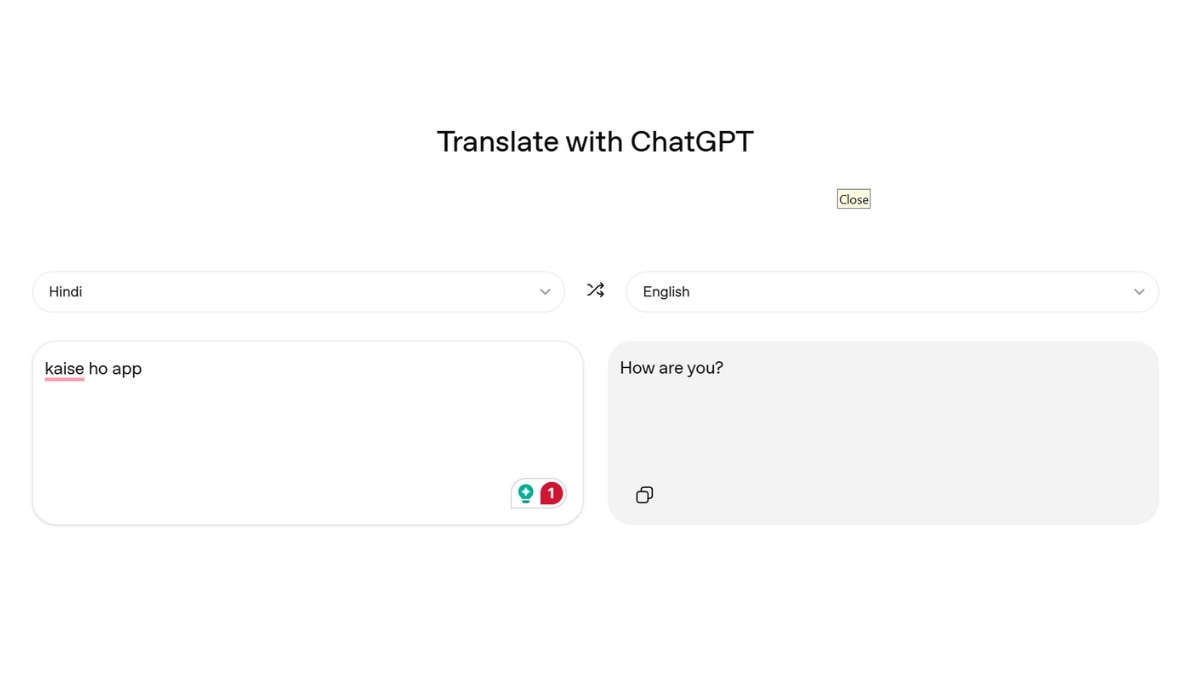Click the copy pages icon under "How are you?"
Screen dimensions: 1200x675
click(x=644, y=494)
